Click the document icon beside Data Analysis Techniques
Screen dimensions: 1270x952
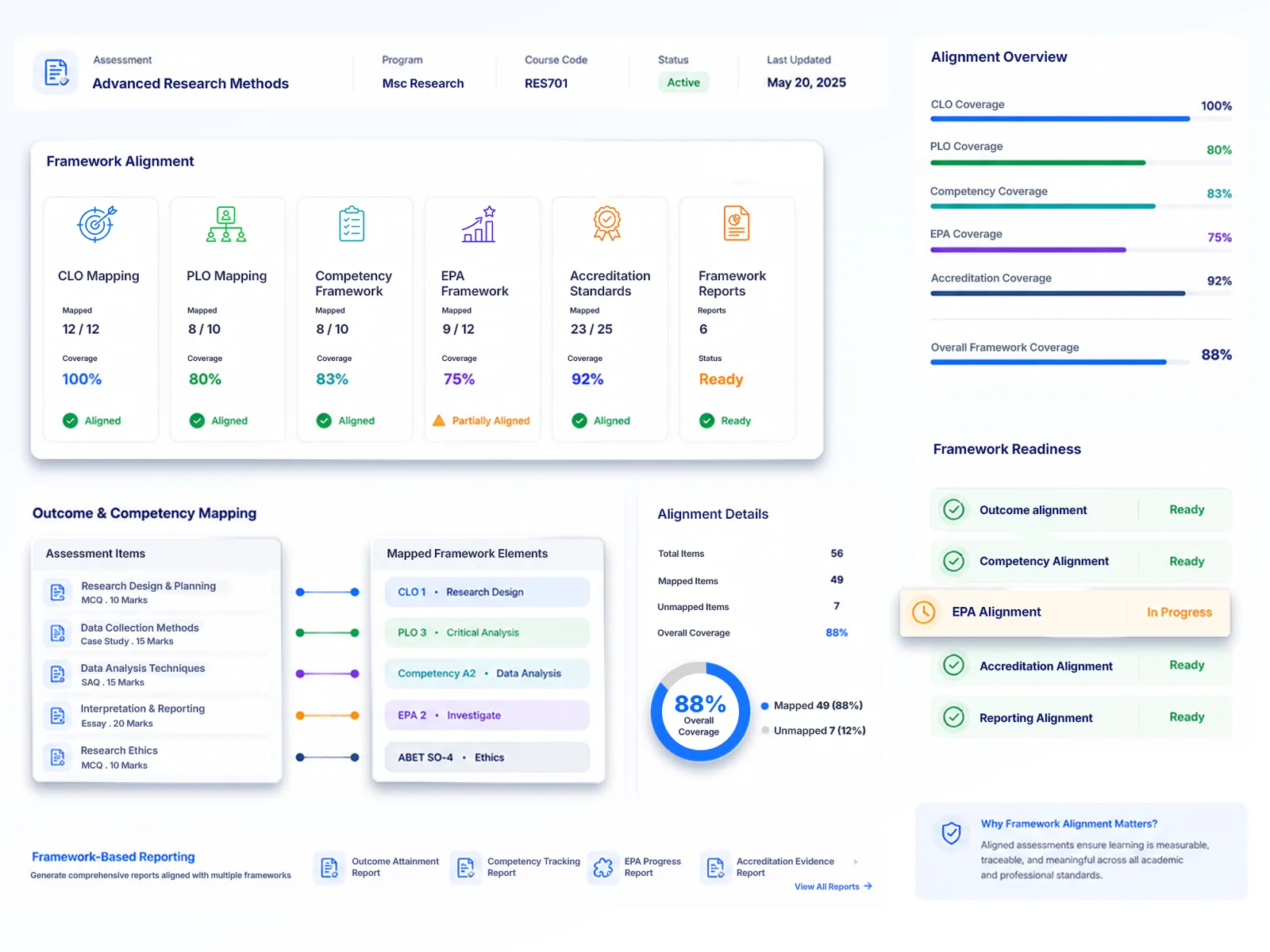coord(58,674)
